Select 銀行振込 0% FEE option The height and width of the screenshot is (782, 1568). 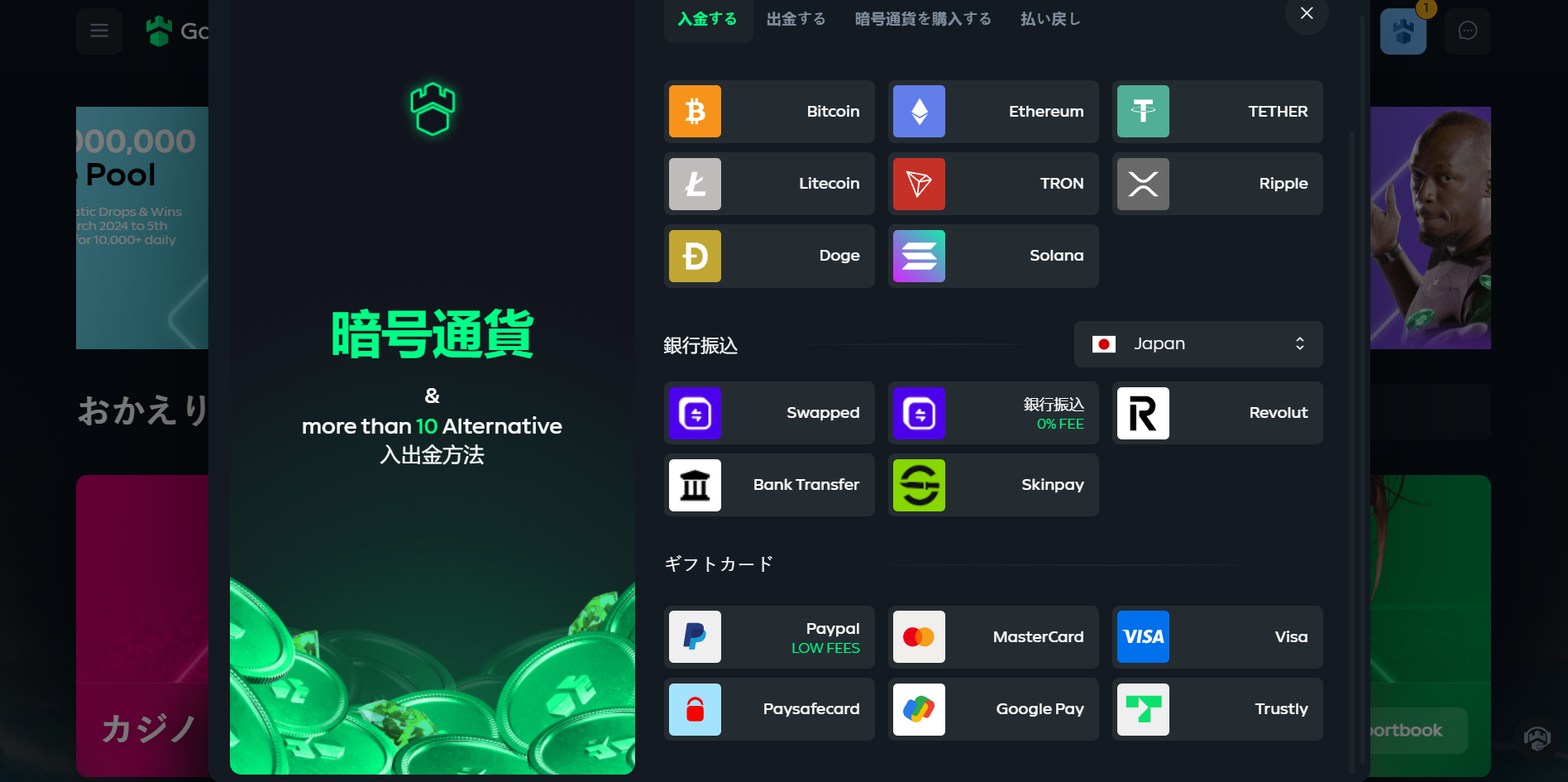click(992, 413)
